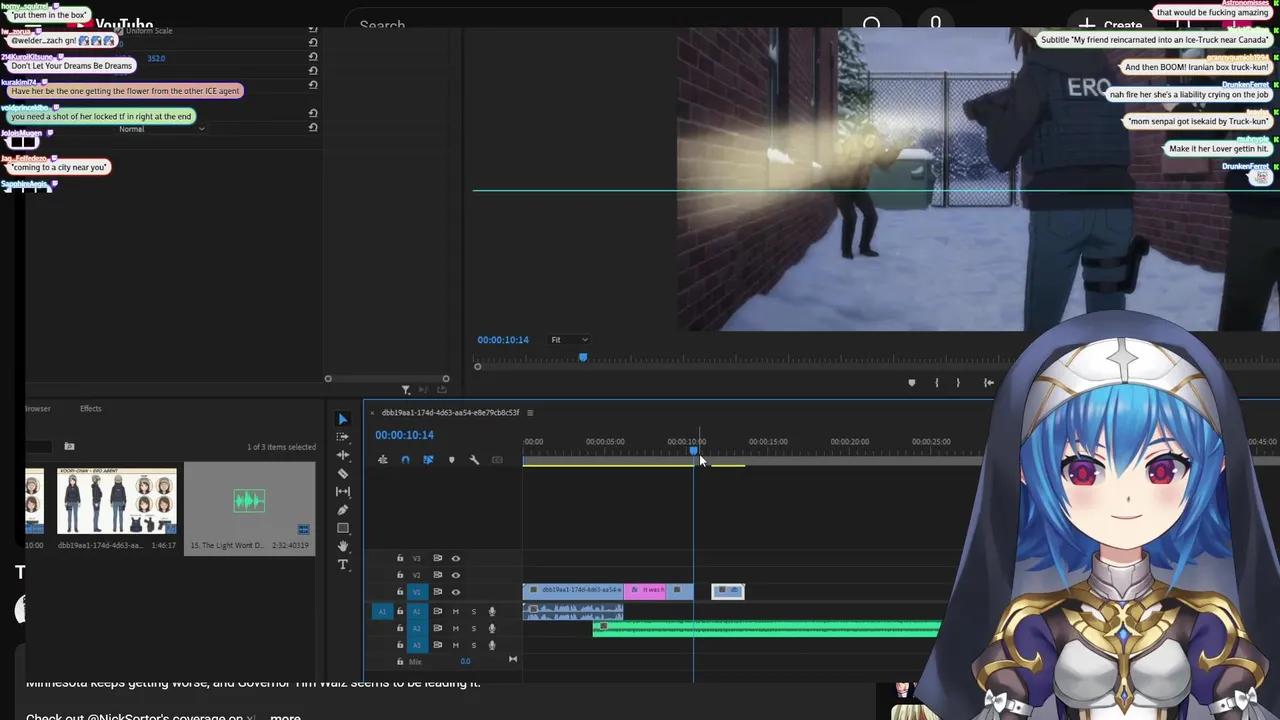Image resolution: width=1280 pixels, height=720 pixels.
Task: Click the timeline timecode 00:00:10:14
Action: tap(404, 435)
